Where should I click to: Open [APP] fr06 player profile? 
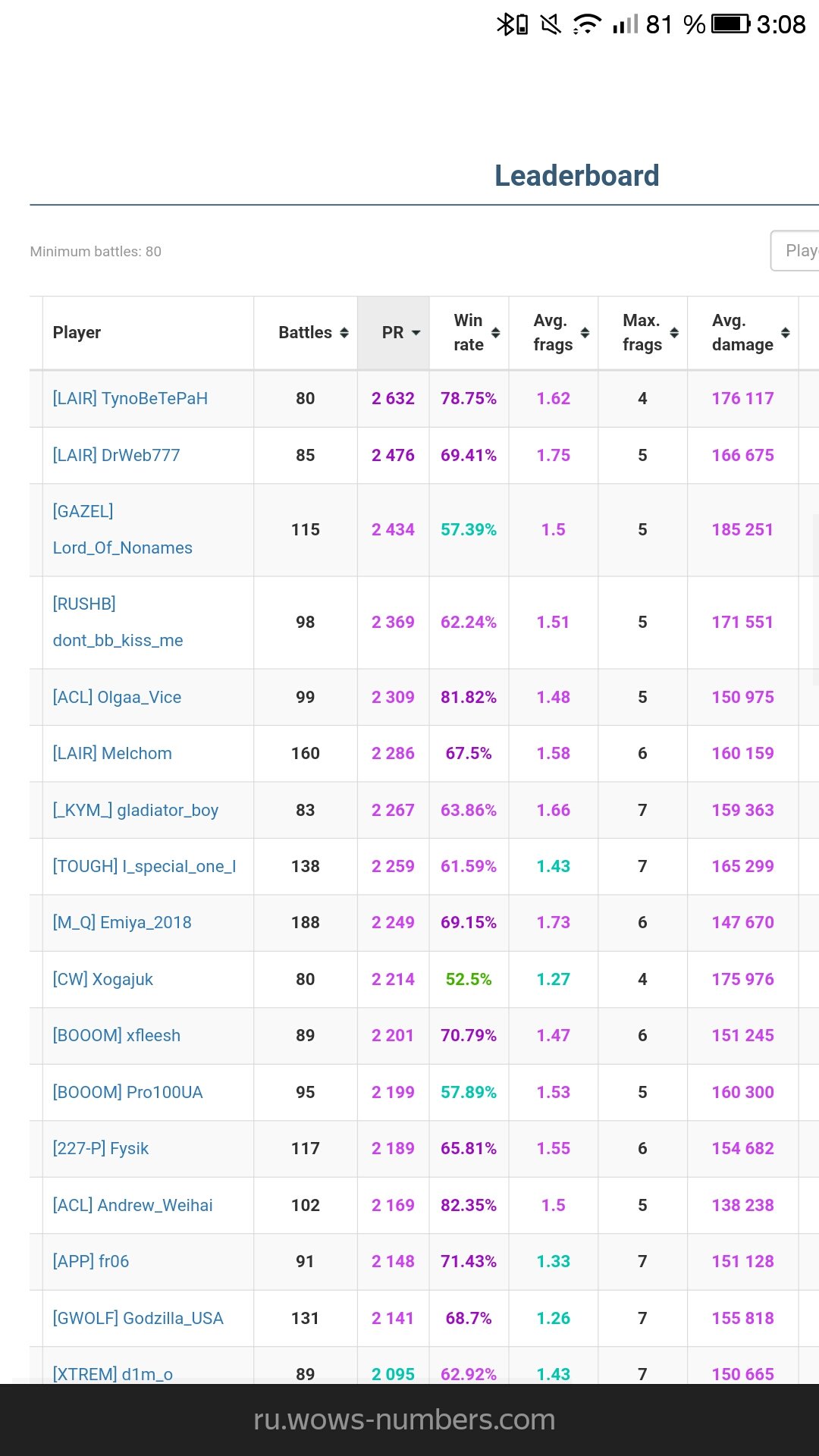[90, 1262]
